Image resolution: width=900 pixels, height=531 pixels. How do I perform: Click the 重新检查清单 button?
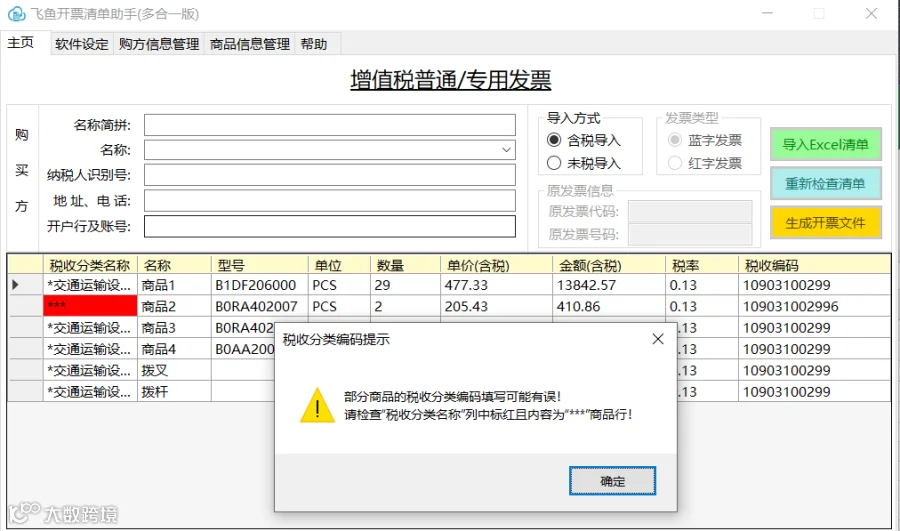pyautogui.click(x=825, y=184)
